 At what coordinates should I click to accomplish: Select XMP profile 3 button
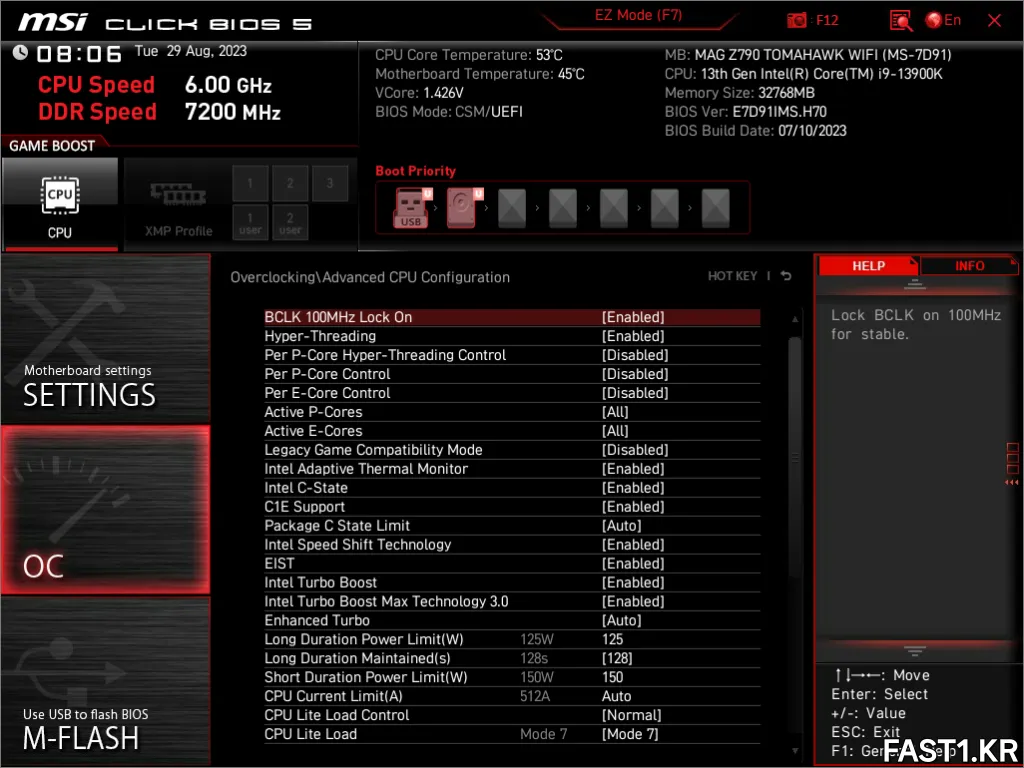[x=330, y=184]
